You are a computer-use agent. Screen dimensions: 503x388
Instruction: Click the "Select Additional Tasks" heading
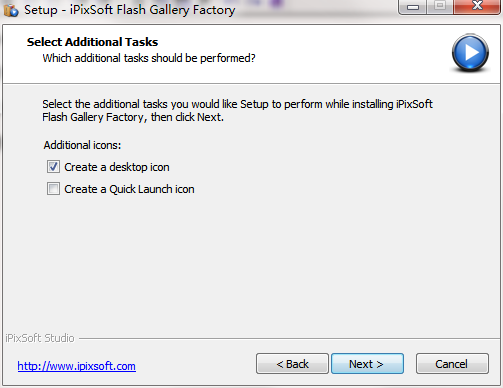click(92, 42)
